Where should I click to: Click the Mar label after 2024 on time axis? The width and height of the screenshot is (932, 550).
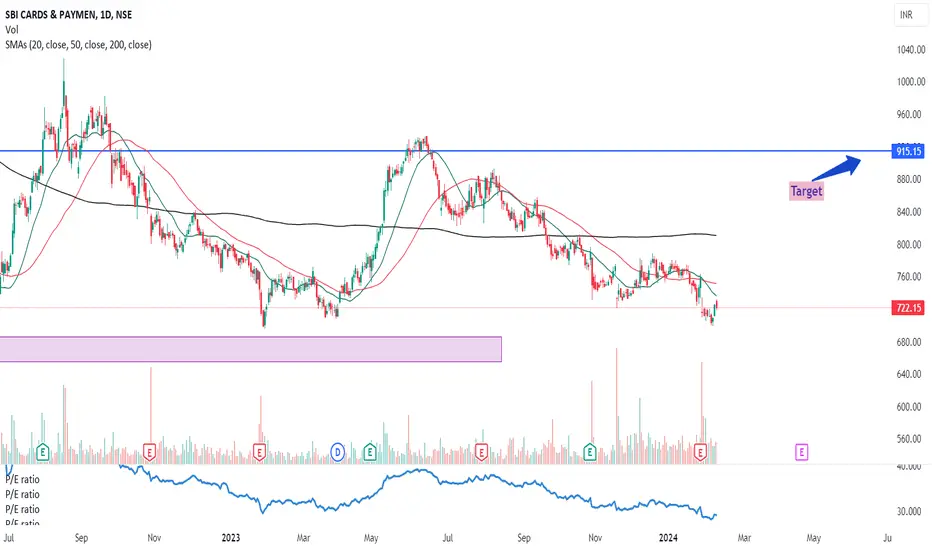744,538
